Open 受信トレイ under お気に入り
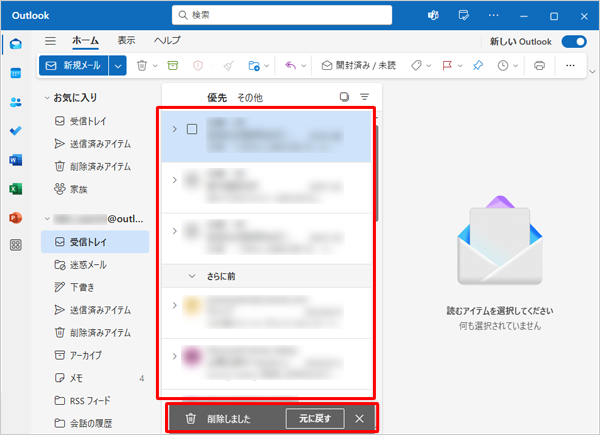This screenshot has width=600, height=435. coord(95,121)
